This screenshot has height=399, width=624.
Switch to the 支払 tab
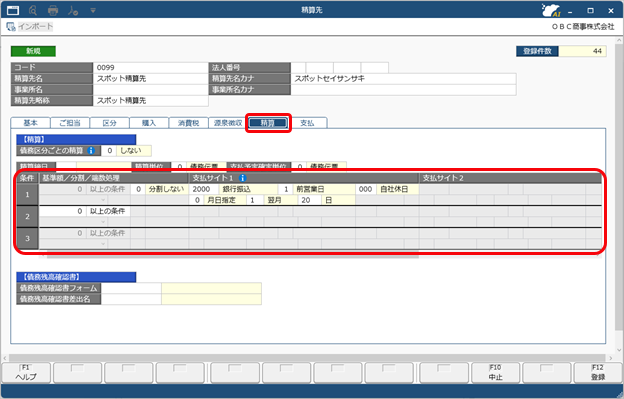[x=307, y=123]
